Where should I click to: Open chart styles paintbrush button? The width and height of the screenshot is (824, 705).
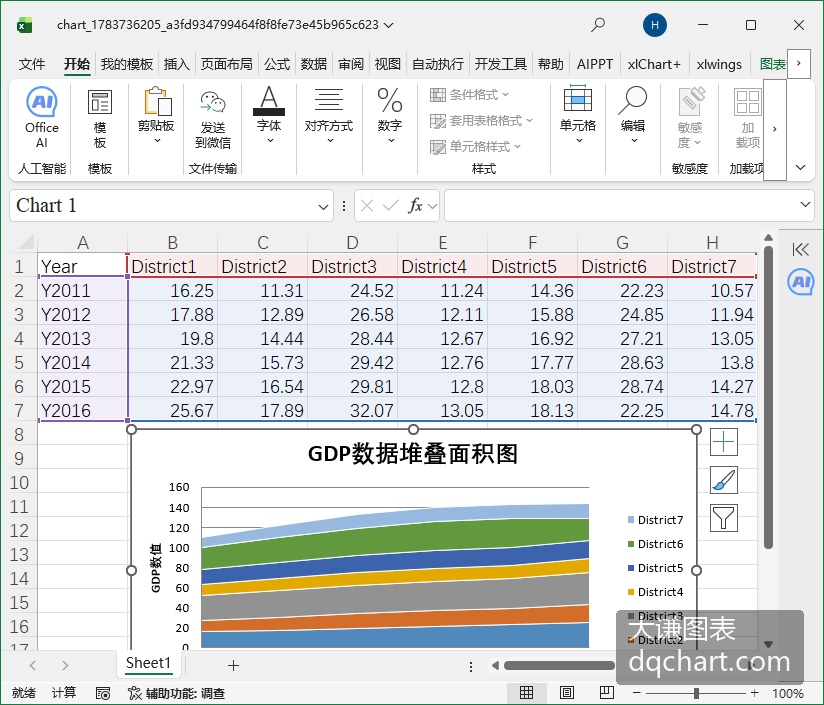724,480
